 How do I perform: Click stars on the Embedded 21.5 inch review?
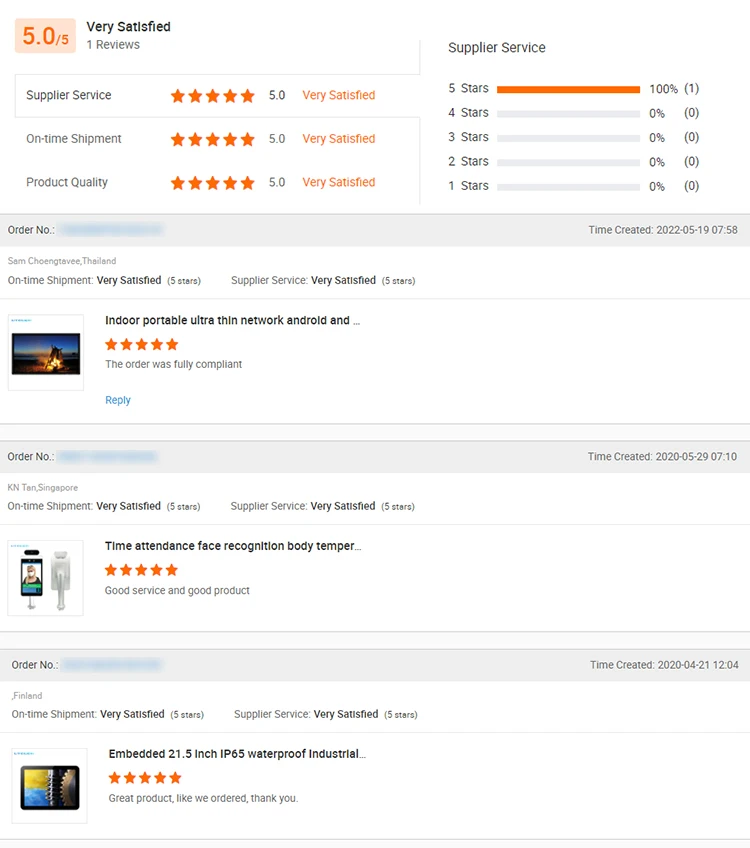tap(145, 777)
